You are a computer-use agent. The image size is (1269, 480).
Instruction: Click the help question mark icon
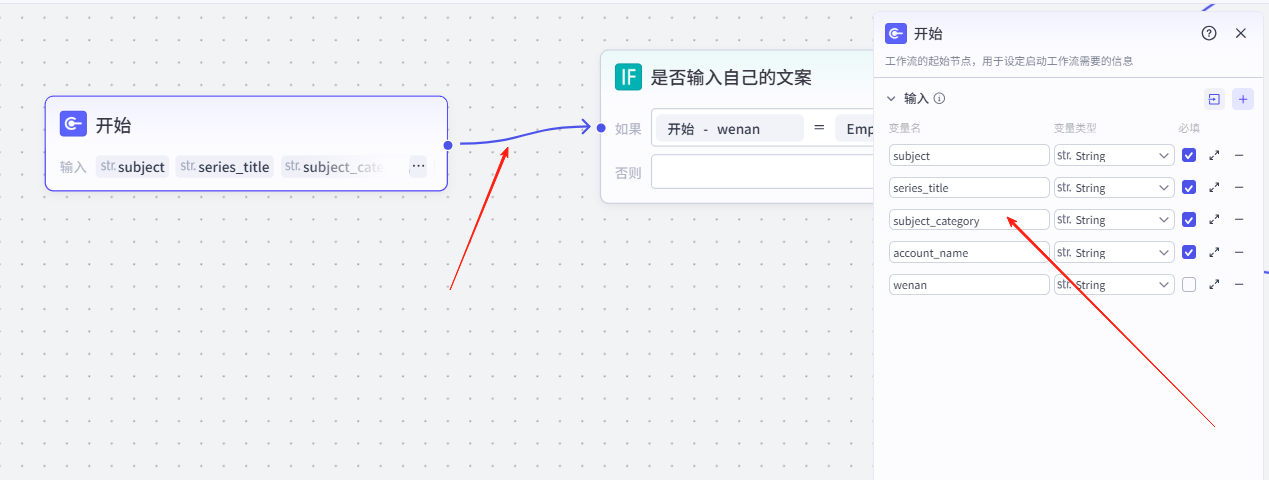pos(1209,33)
